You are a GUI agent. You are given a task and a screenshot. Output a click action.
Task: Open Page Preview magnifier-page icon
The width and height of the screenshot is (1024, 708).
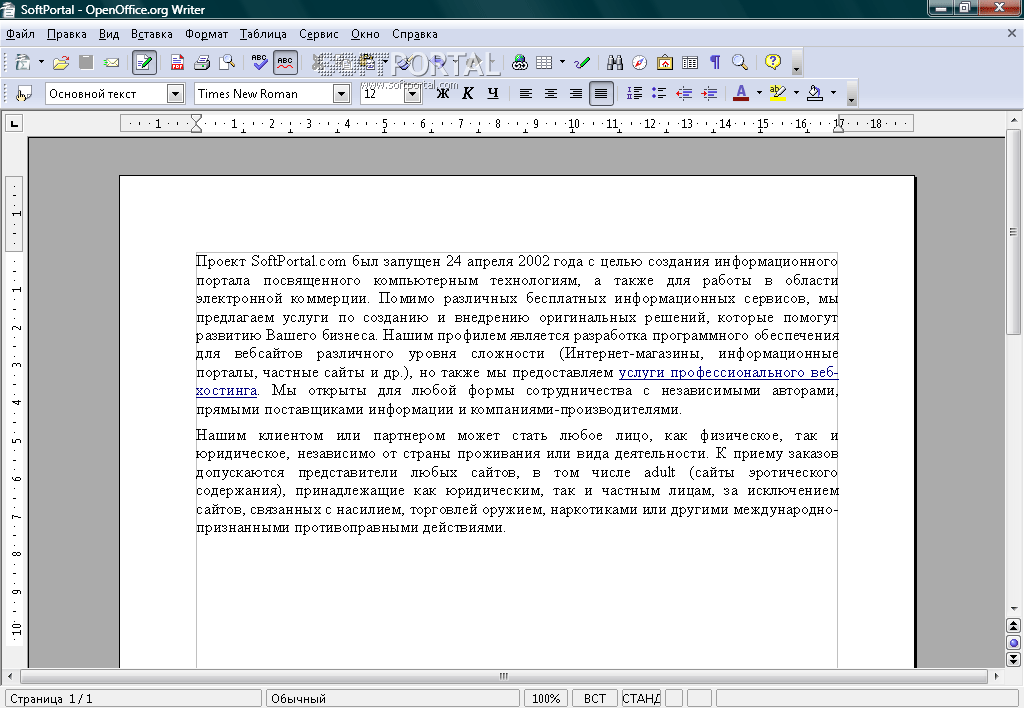[227, 62]
